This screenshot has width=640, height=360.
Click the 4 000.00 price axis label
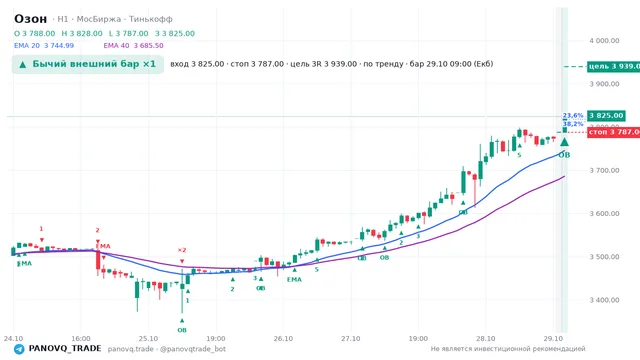(604, 41)
